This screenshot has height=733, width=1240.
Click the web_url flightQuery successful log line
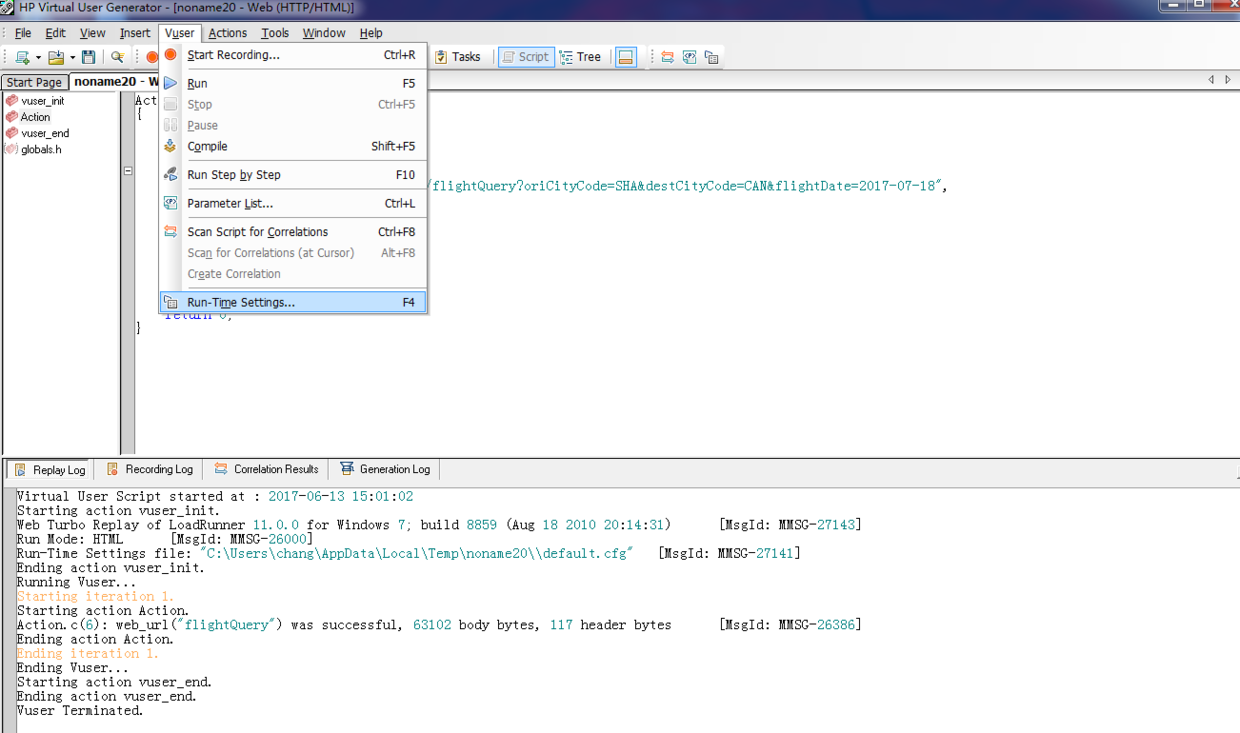click(x=439, y=625)
